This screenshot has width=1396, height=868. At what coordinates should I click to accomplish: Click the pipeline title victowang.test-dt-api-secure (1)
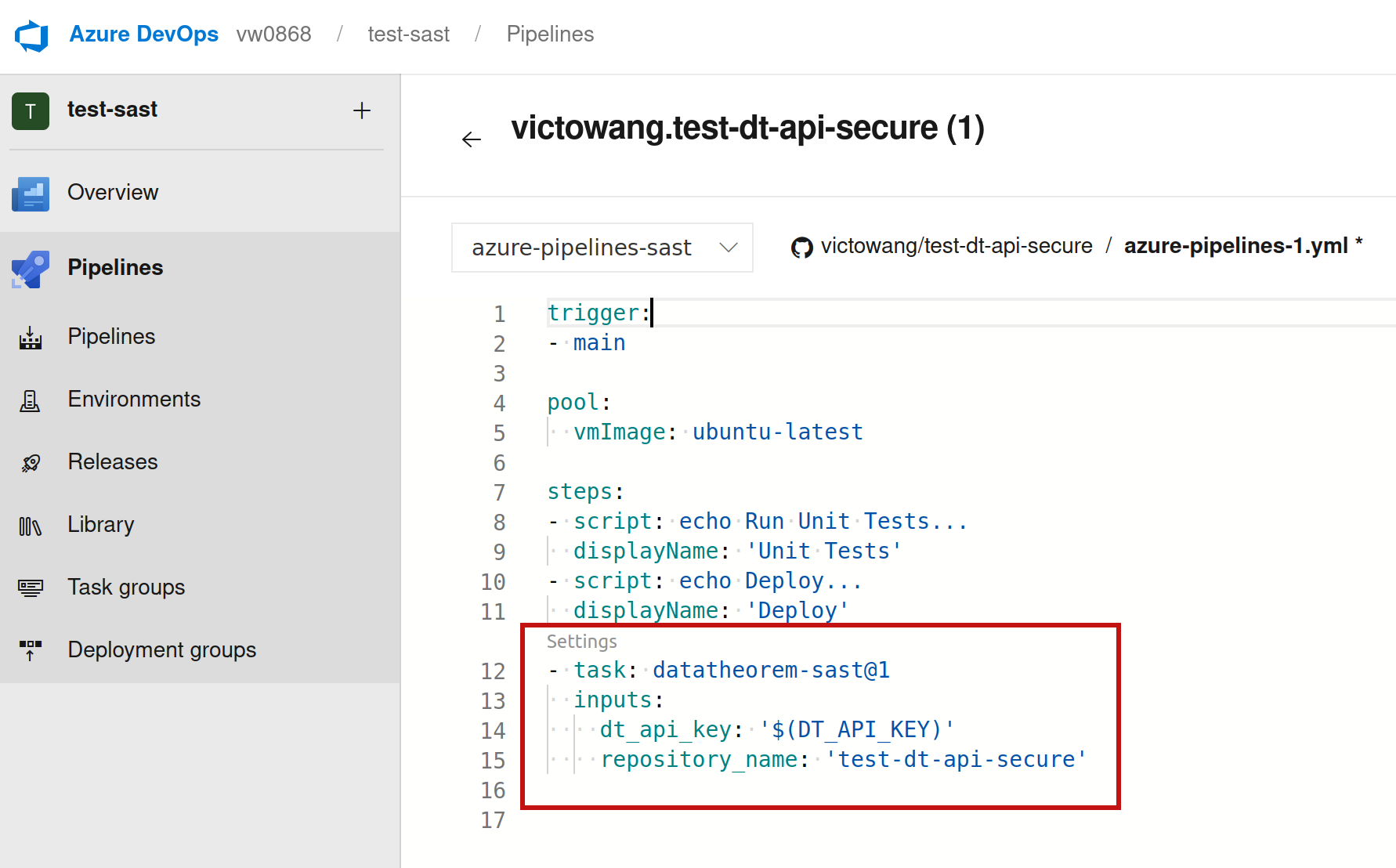747,128
